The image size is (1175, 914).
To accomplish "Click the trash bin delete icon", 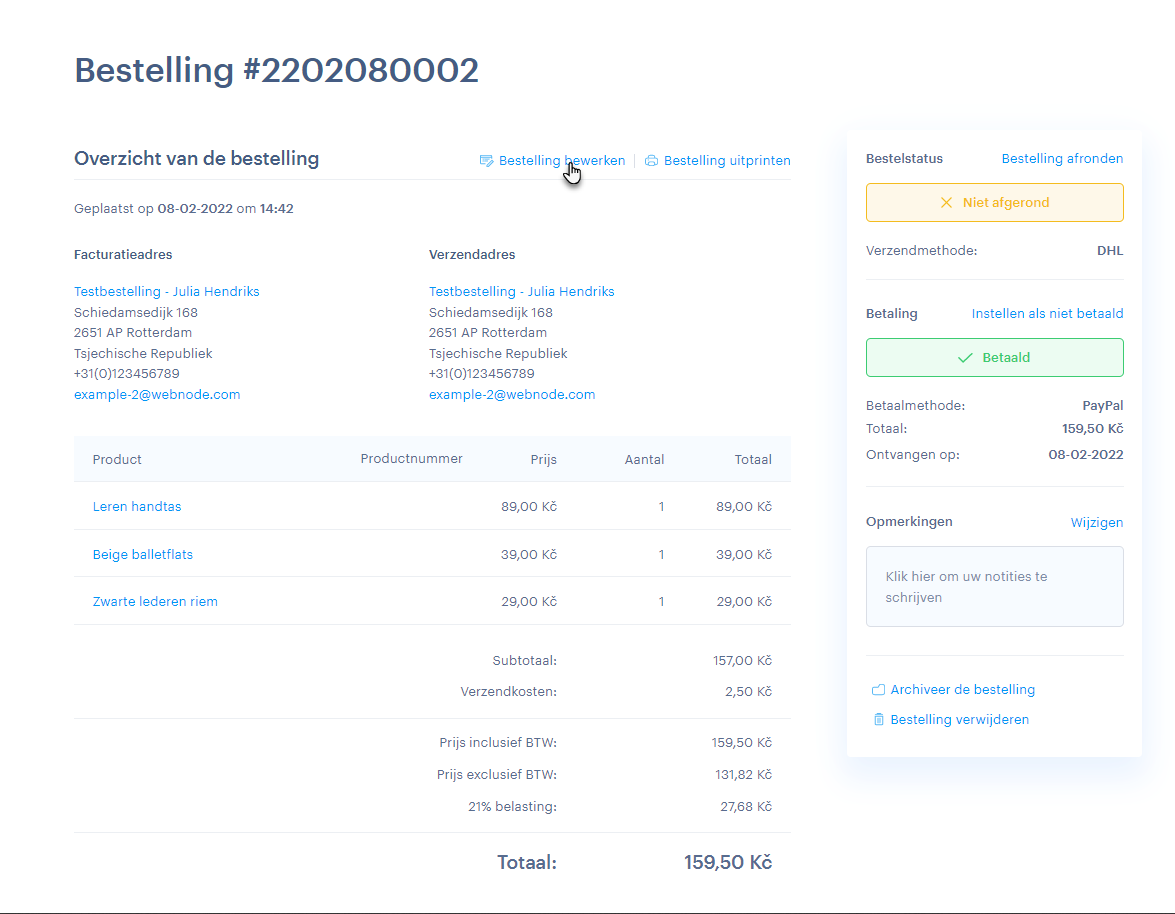I will (878, 720).
